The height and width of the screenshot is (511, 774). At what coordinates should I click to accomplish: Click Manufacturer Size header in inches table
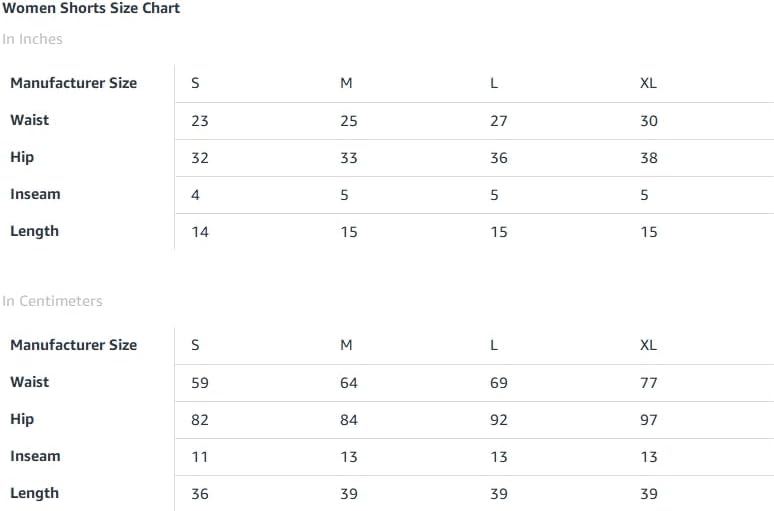point(74,83)
